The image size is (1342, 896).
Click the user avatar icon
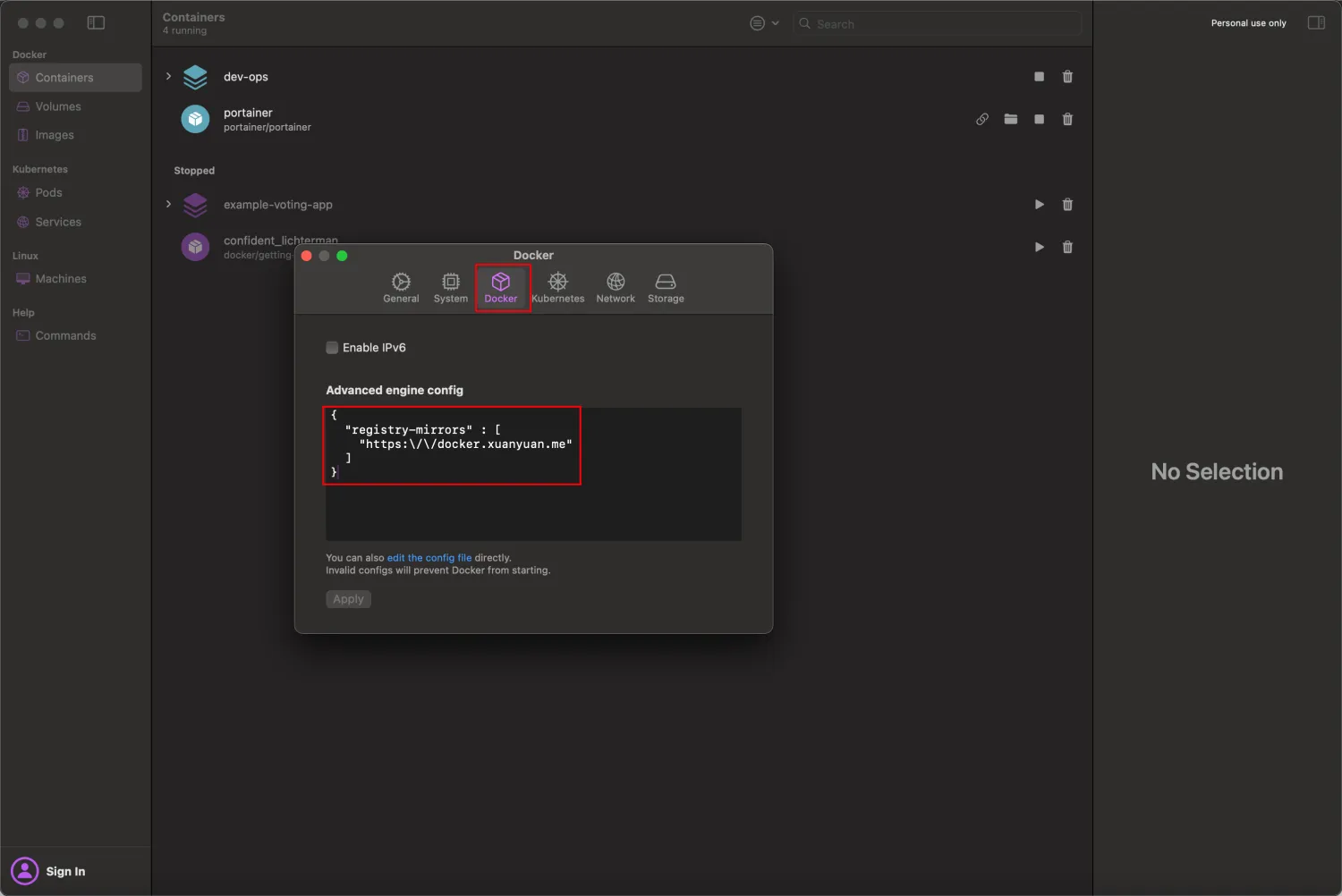pyautogui.click(x=25, y=871)
